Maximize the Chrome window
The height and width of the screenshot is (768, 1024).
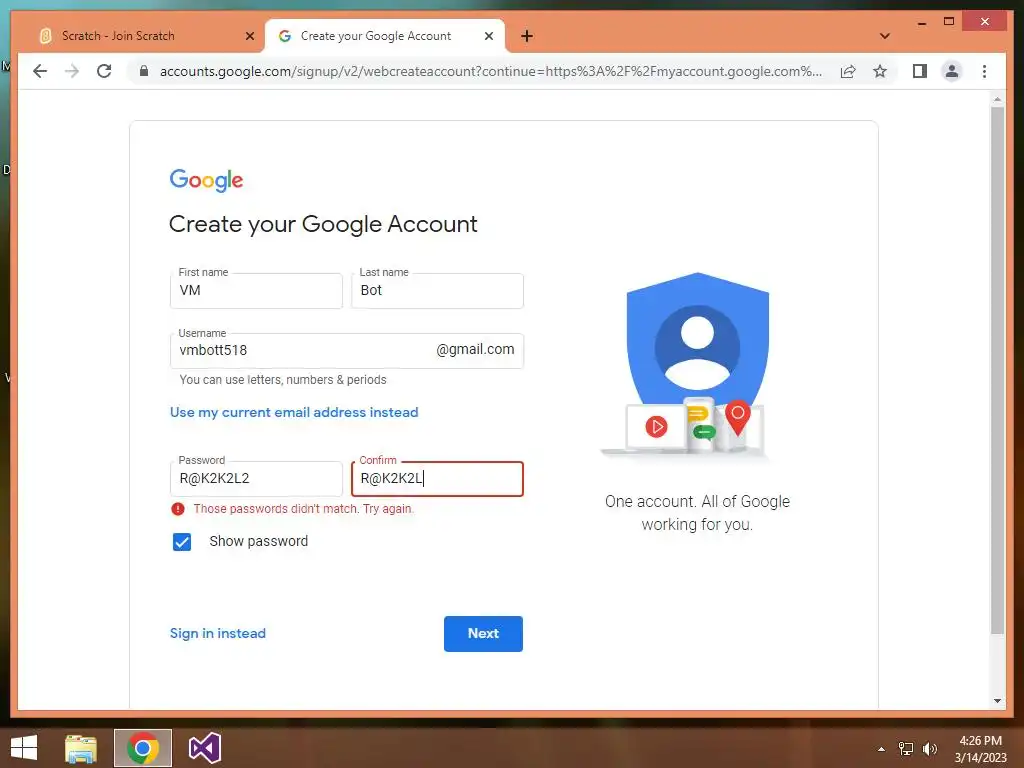(x=949, y=22)
